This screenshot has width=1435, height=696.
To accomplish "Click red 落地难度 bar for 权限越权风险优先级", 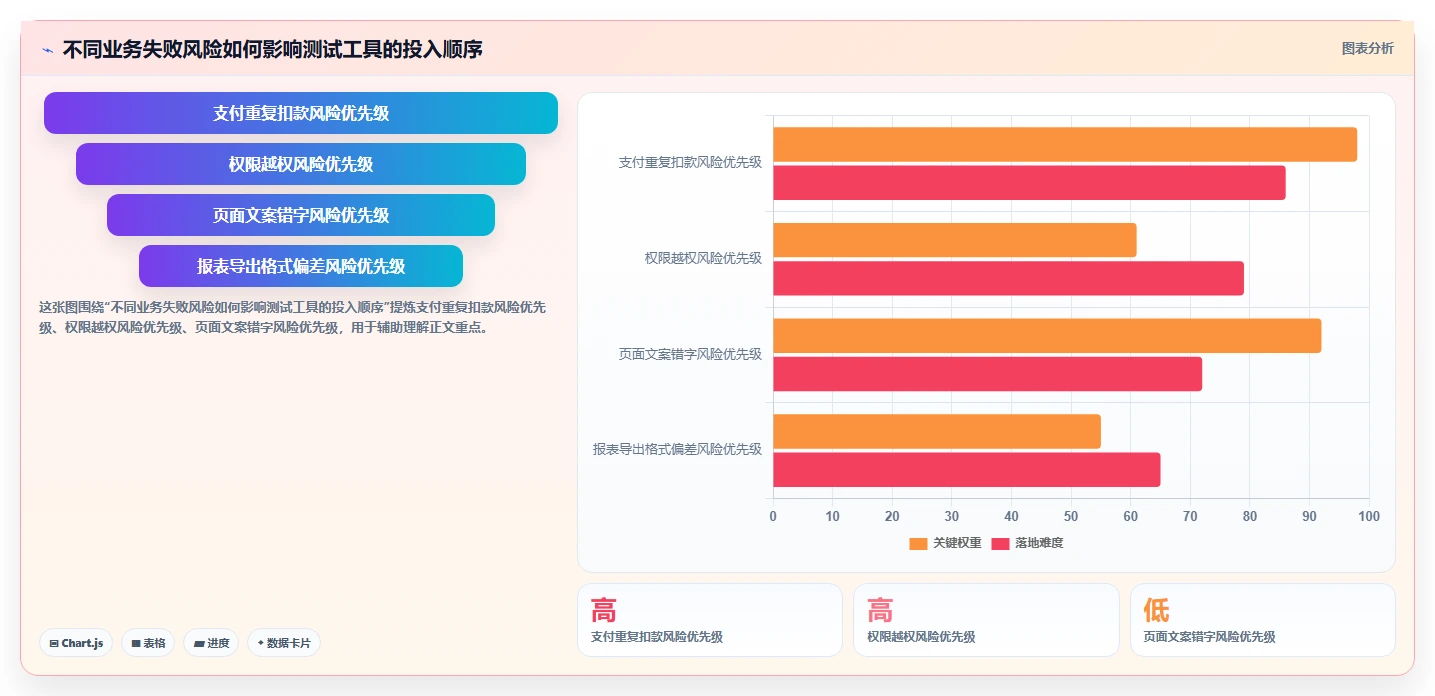I will tap(1008, 278).
